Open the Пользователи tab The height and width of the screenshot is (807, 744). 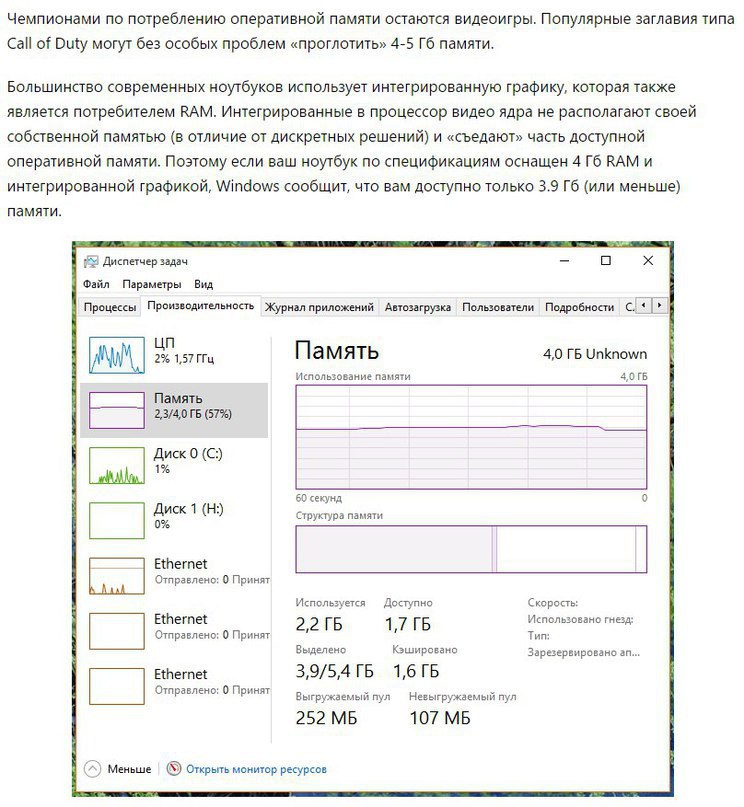[498, 307]
